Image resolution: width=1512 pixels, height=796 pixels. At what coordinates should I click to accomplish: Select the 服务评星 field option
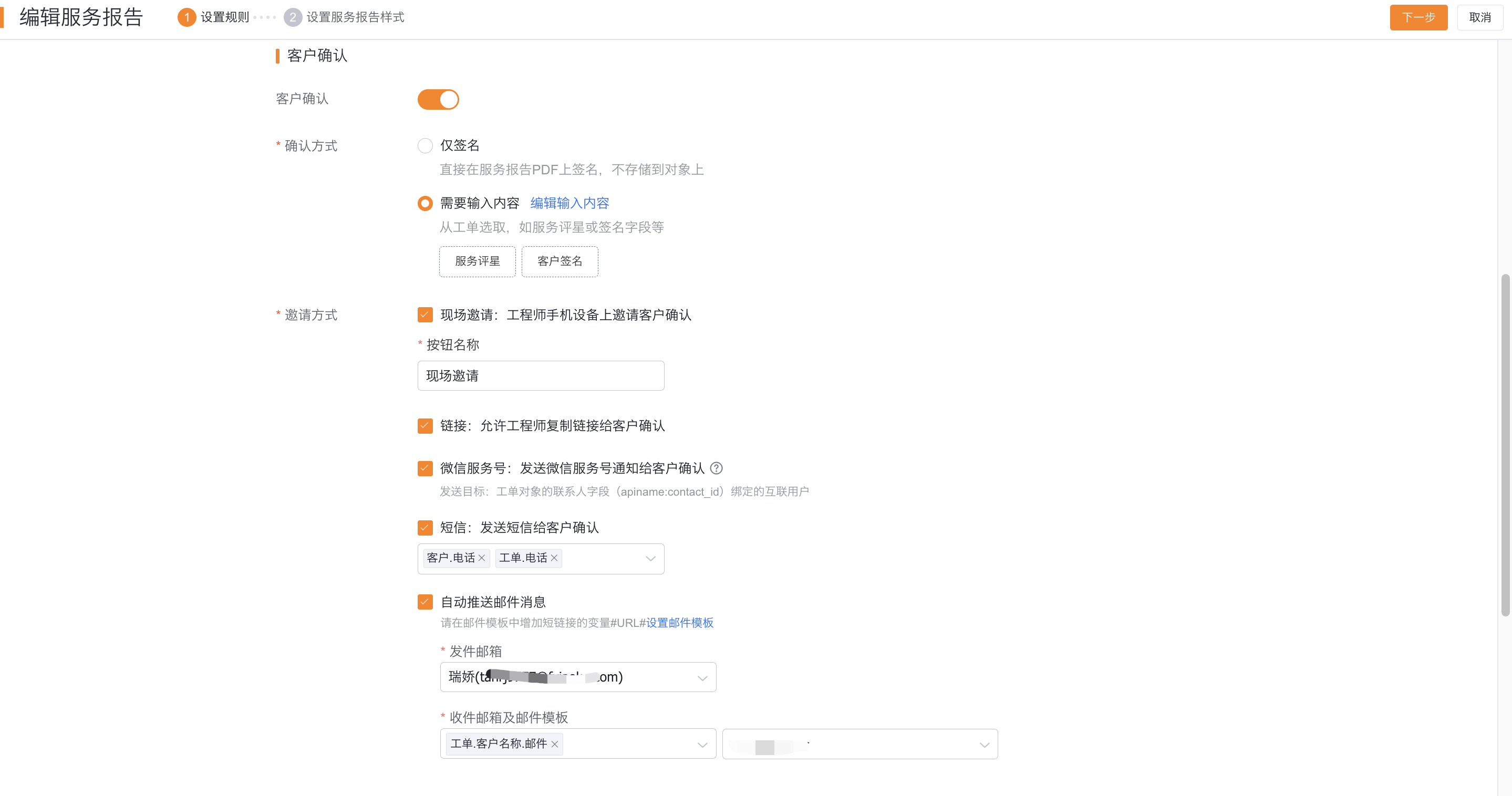point(477,261)
